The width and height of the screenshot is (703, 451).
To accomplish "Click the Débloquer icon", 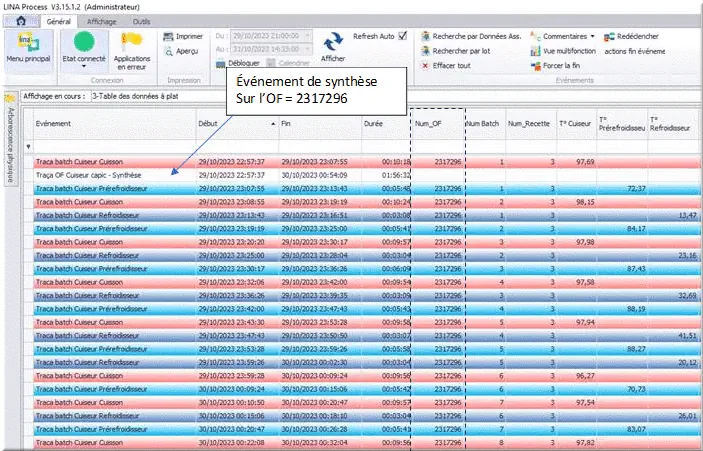I will pyautogui.click(x=221, y=64).
